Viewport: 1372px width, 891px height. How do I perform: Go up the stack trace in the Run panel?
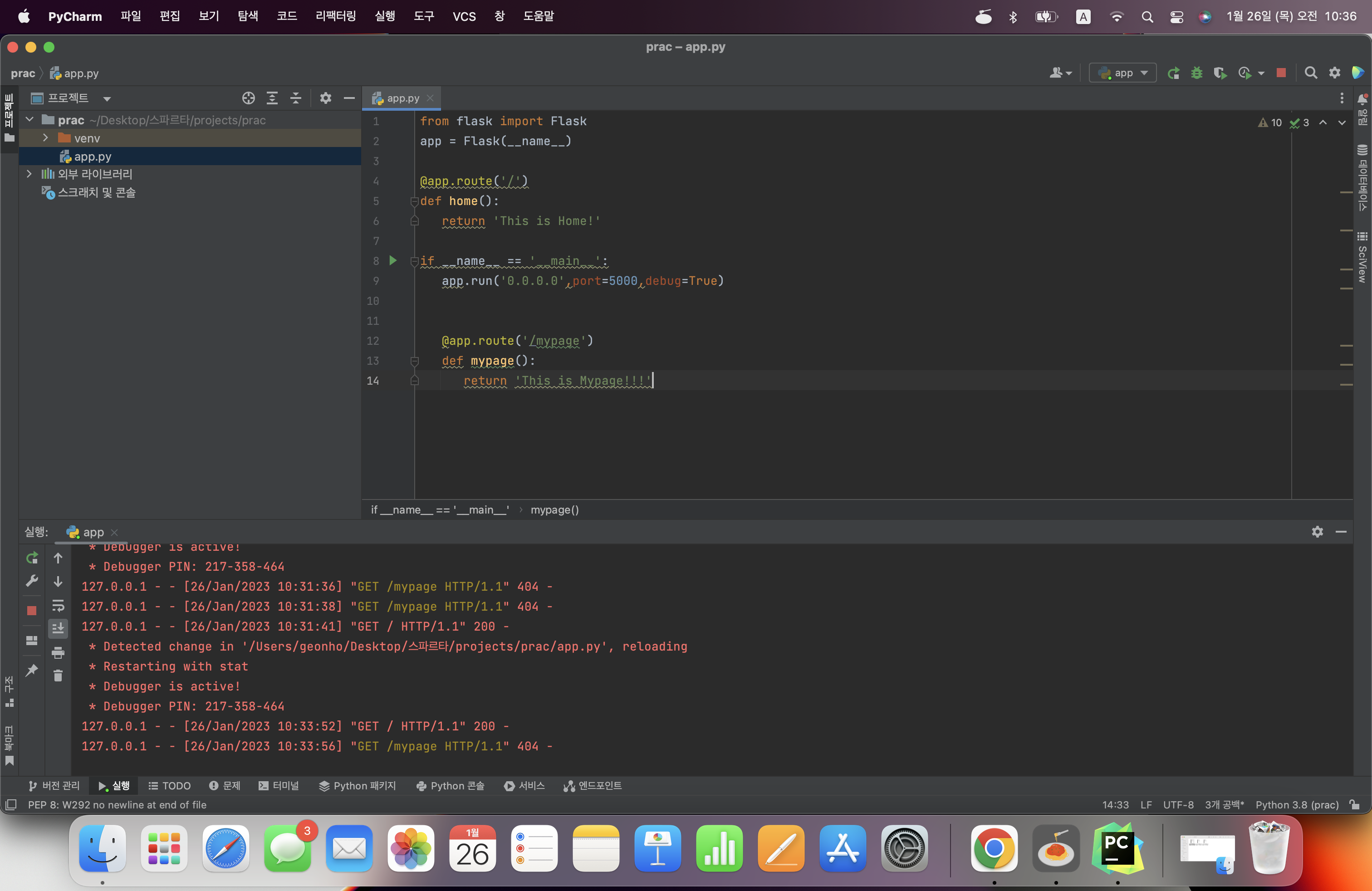(58, 558)
